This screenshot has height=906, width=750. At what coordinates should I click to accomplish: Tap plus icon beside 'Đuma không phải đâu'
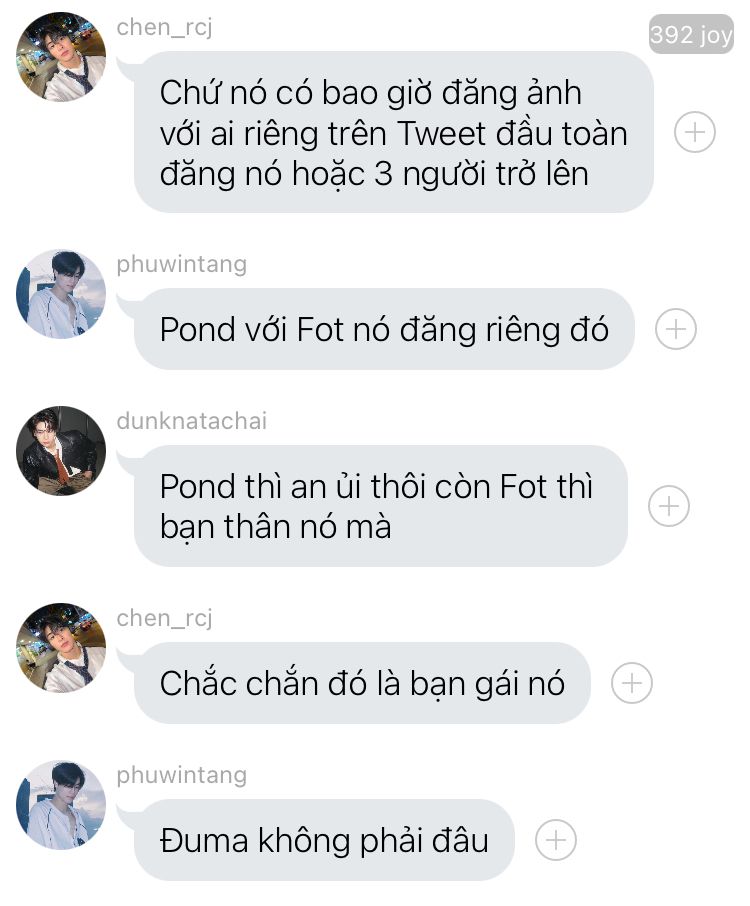click(555, 840)
